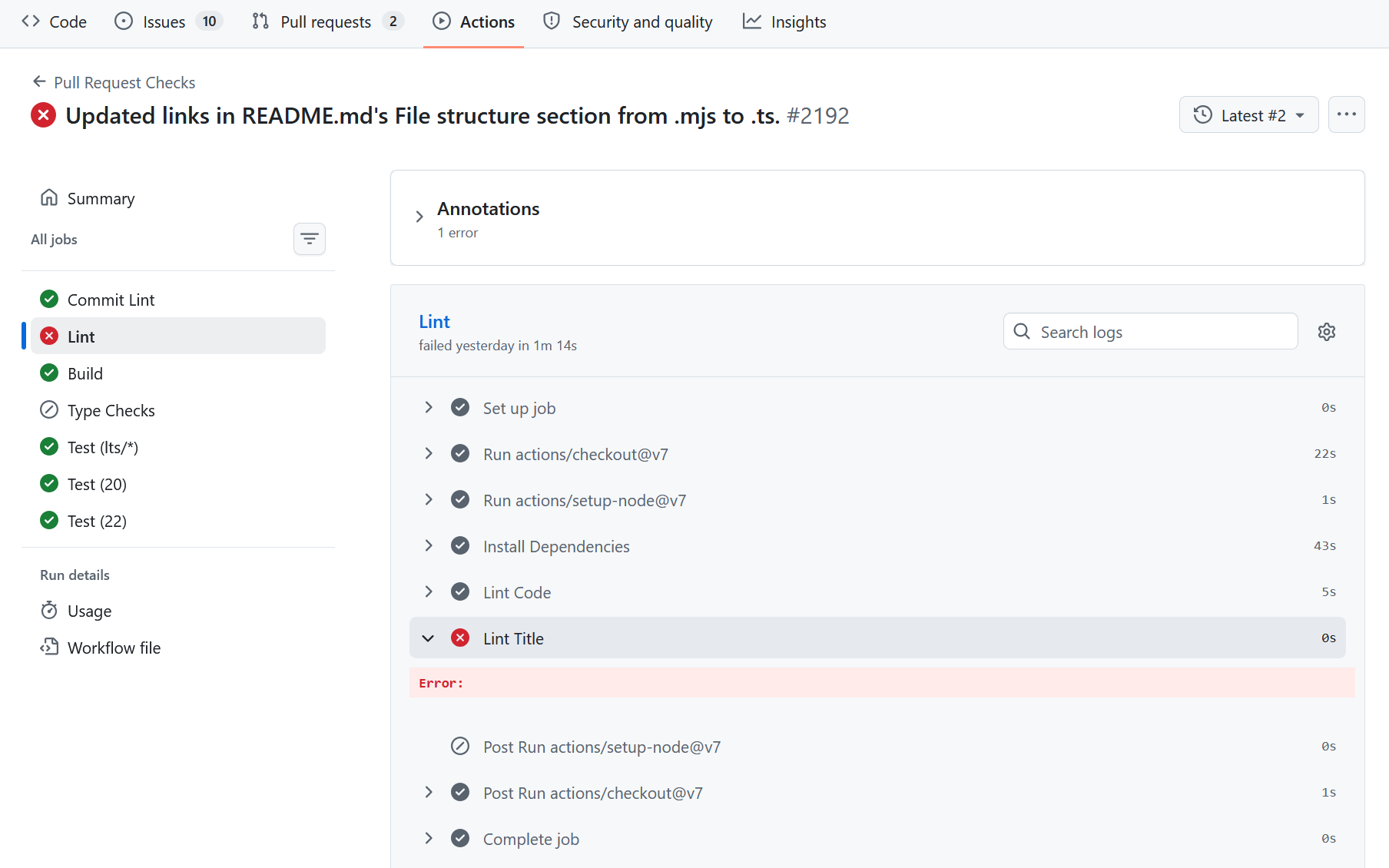Click the Usage stopwatch icon
The image size is (1389, 868).
(49, 611)
